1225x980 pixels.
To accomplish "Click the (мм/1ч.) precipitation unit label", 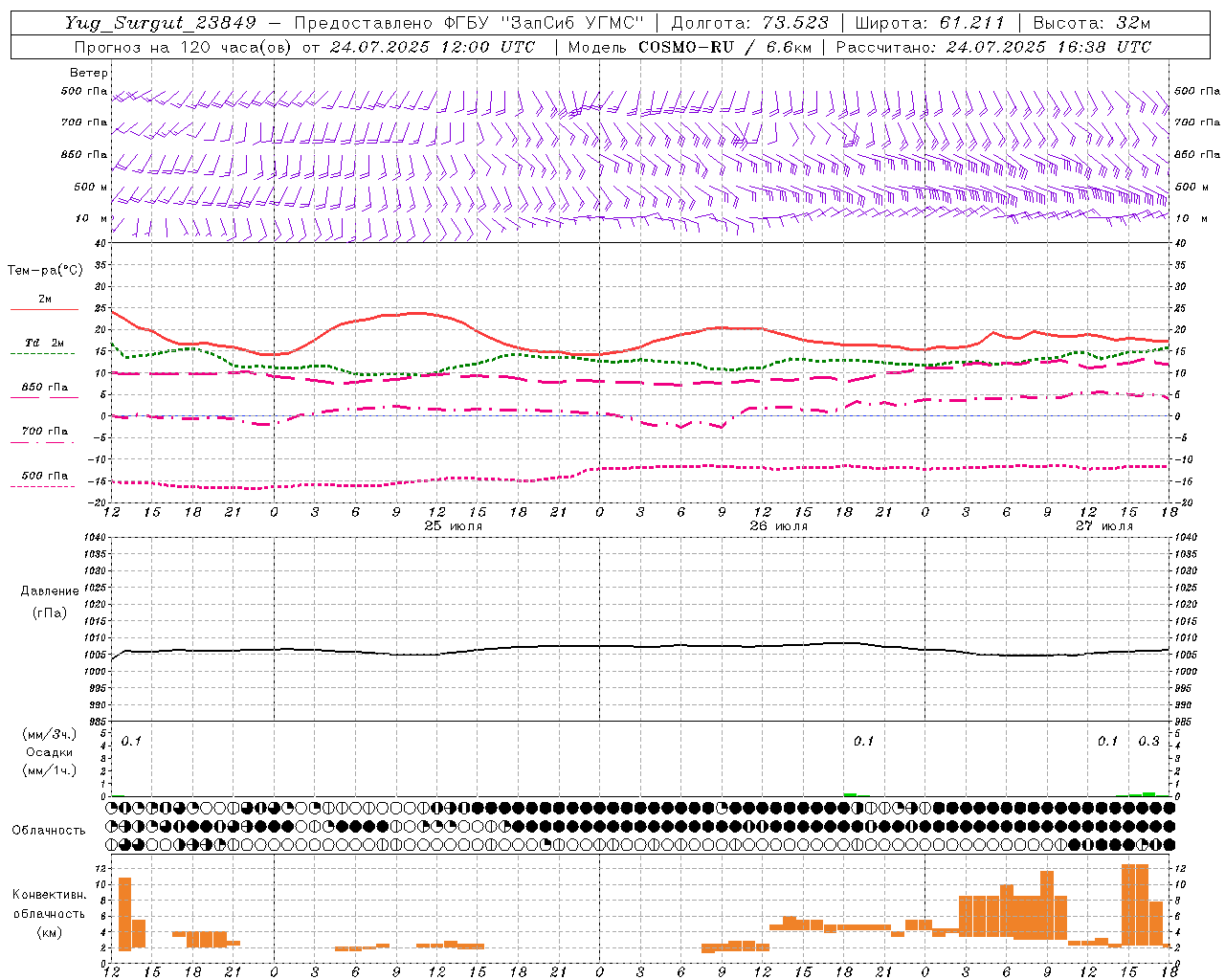I will (50, 769).
